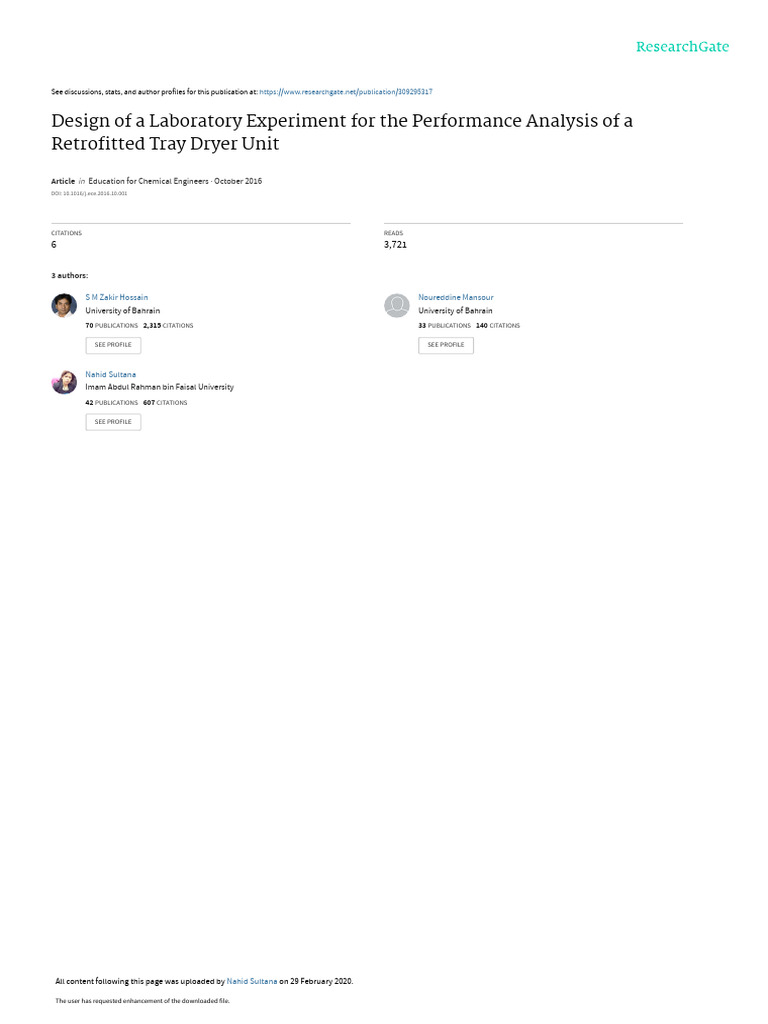This screenshot has height=1024, width=768.
Task: Click SEE PROFILE under Nahid Sultana
Action: [113, 422]
